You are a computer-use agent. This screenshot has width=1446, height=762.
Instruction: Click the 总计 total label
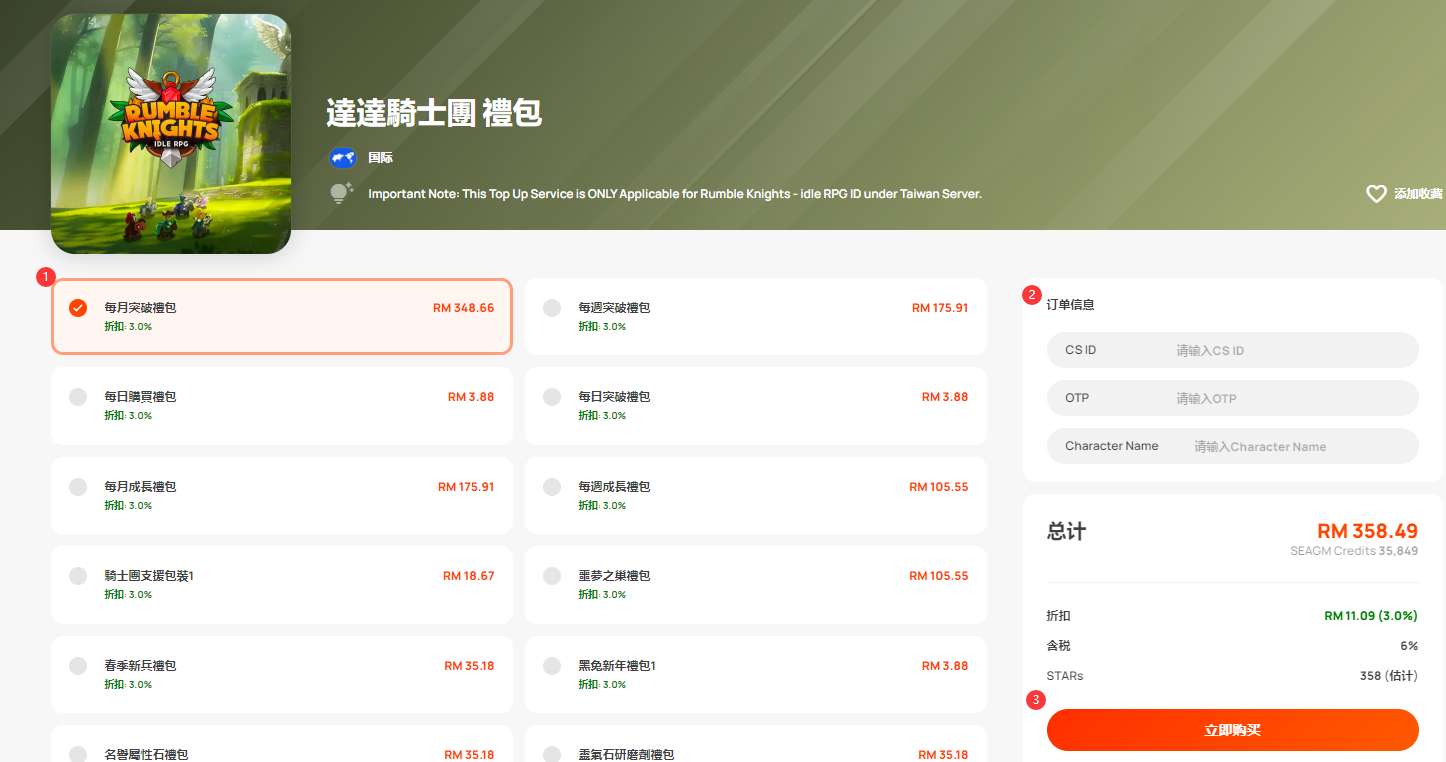coord(1066,531)
